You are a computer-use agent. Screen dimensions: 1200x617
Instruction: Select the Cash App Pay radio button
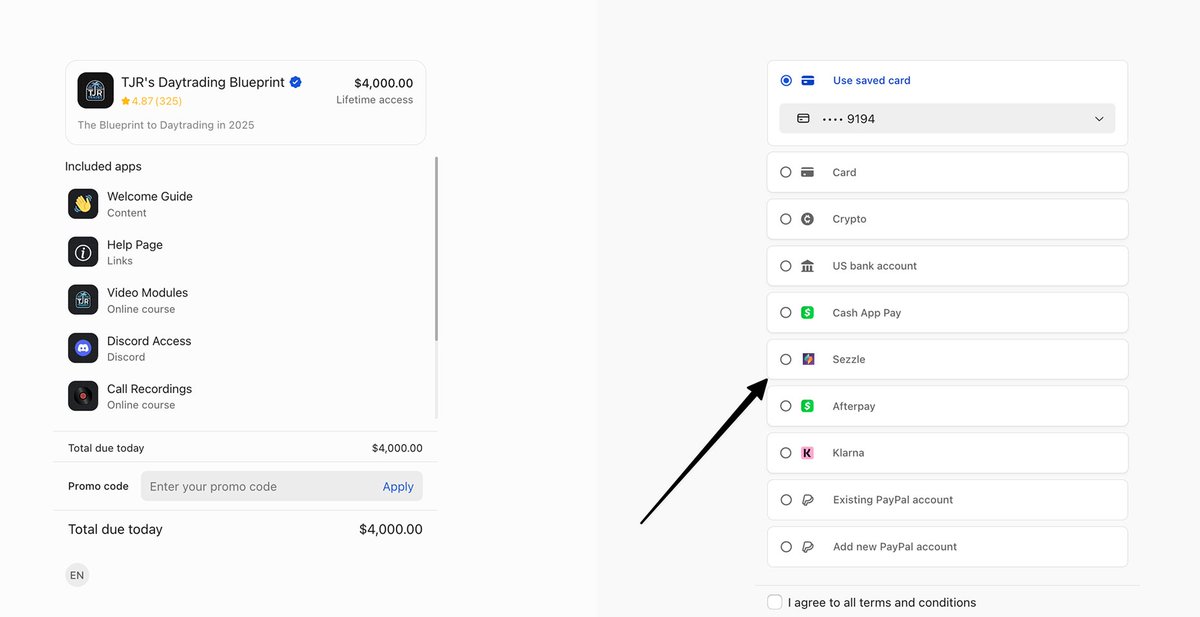[x=786, y=313]
